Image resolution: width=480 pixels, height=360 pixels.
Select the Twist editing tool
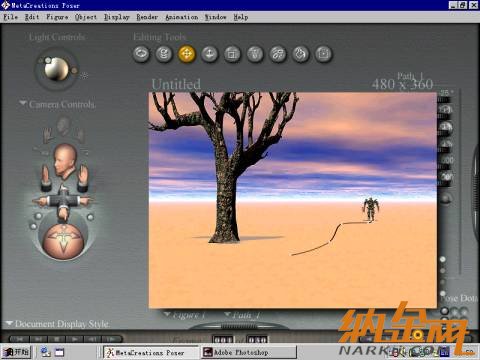(x=164, y=54)
